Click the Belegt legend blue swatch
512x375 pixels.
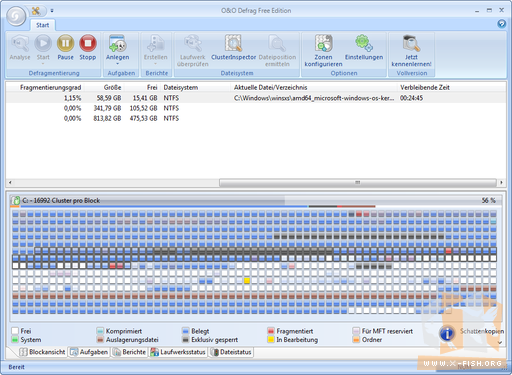[x=186, y=331]
